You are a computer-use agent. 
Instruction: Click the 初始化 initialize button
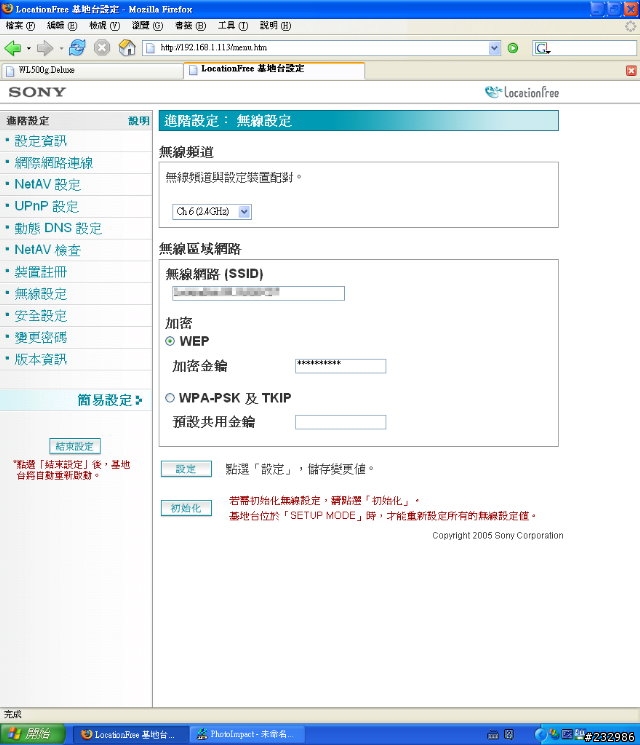(186, 508)
